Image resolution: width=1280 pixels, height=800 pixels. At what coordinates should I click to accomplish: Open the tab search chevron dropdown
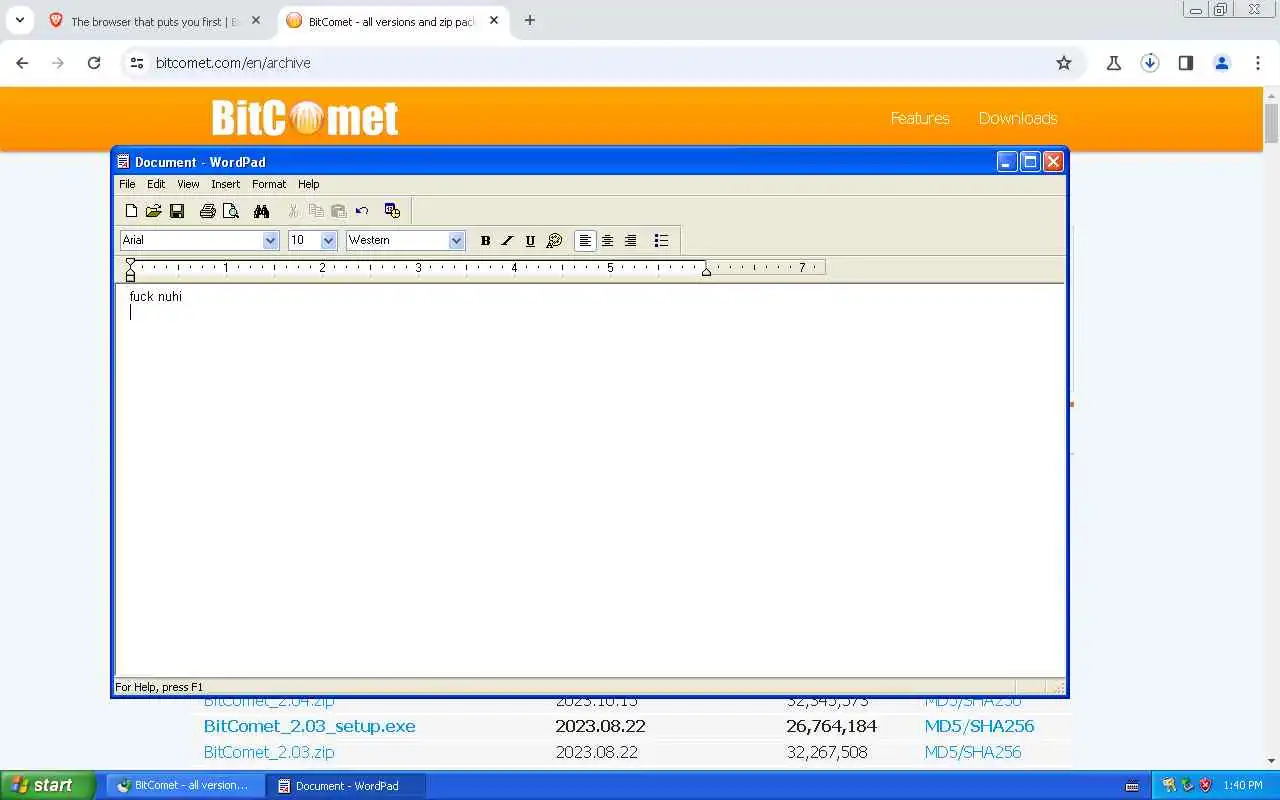[x=19, y=20]
